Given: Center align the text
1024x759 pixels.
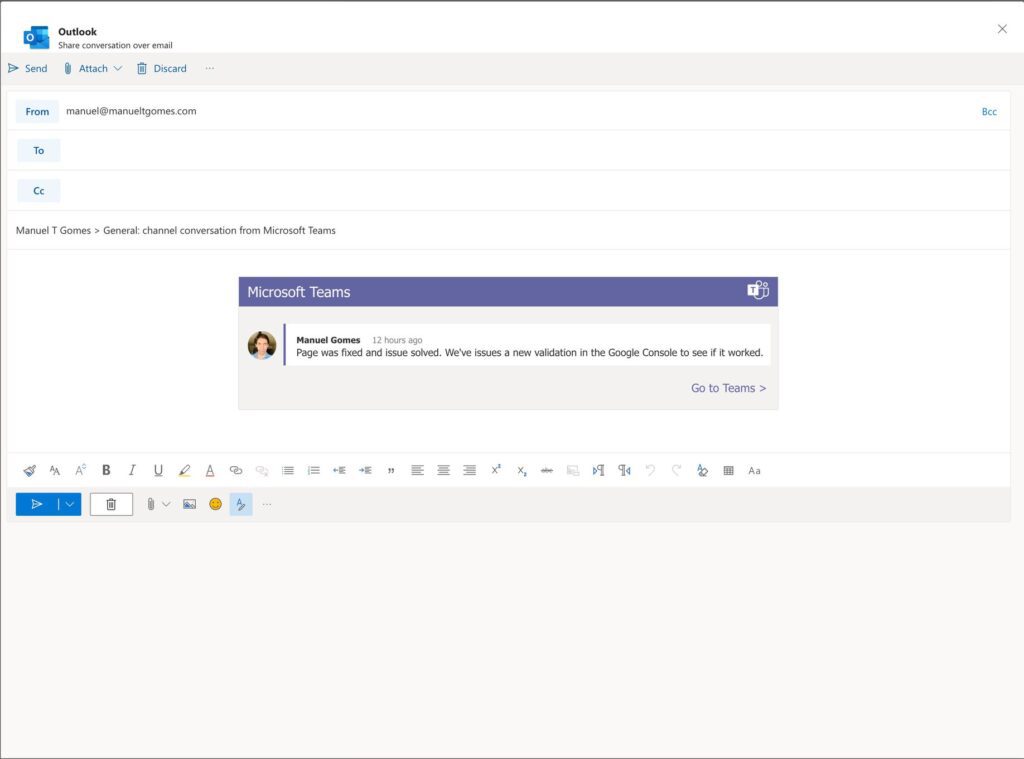Looking at the screenshot, I should pos(443,470).
